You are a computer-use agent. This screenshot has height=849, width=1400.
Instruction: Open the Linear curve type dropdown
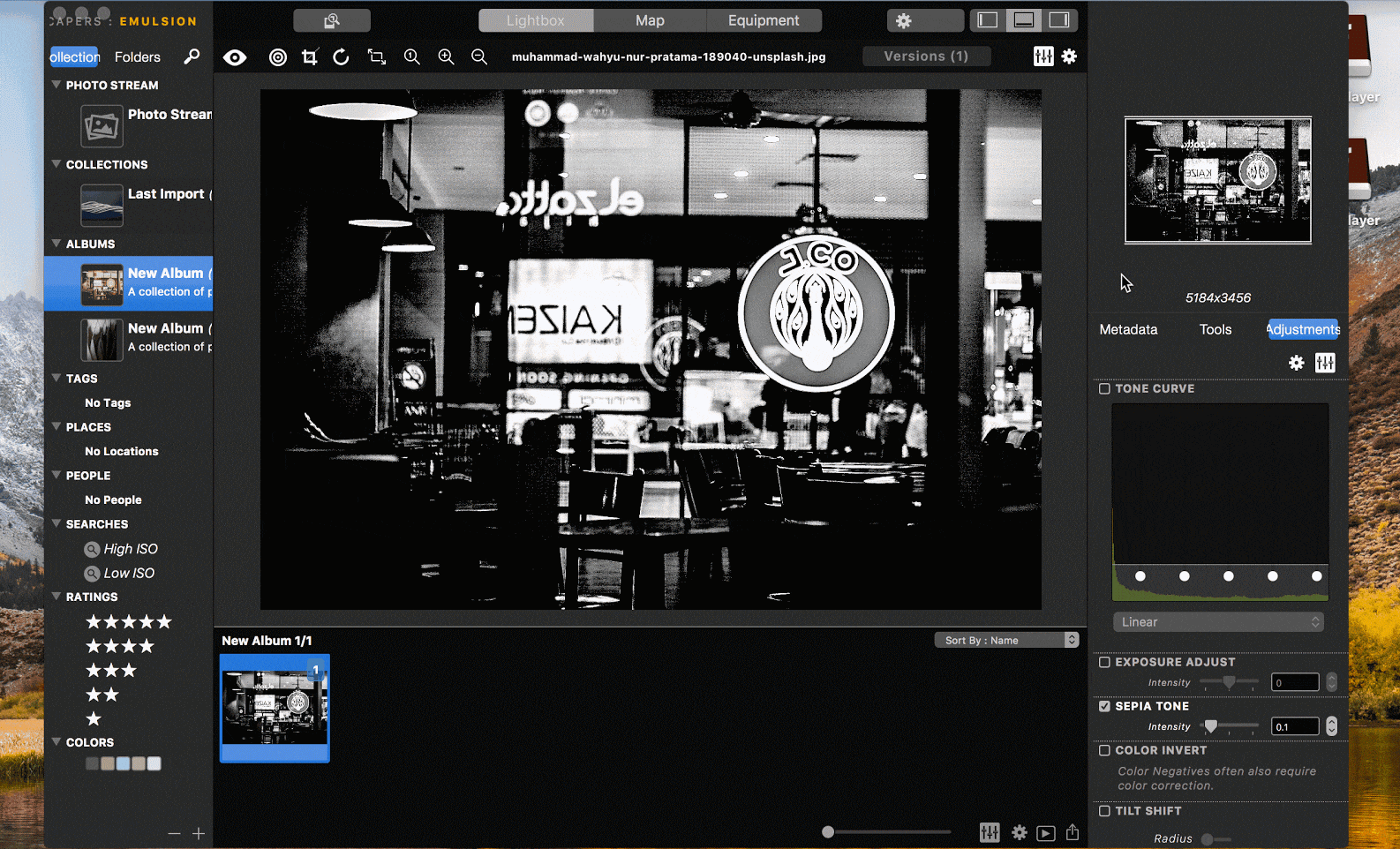pyautogui.click(x=1218, y=622)
